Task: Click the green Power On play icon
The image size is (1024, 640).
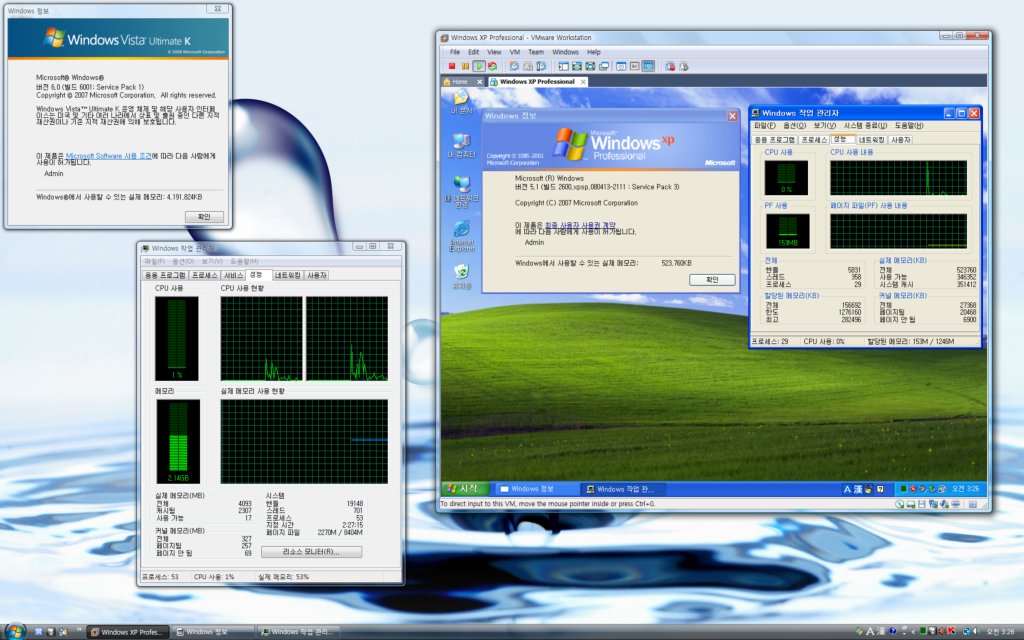Action: (x=479, y=66)
